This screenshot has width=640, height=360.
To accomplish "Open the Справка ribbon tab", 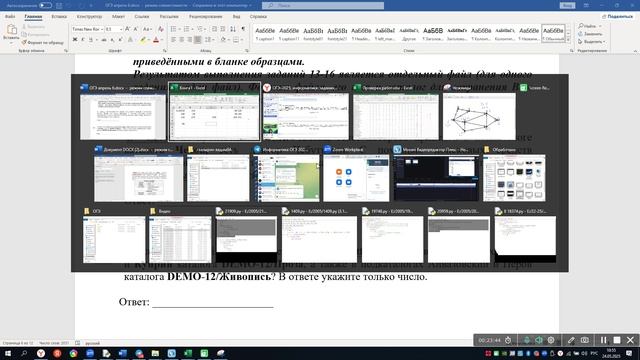I will coord(258,16).
